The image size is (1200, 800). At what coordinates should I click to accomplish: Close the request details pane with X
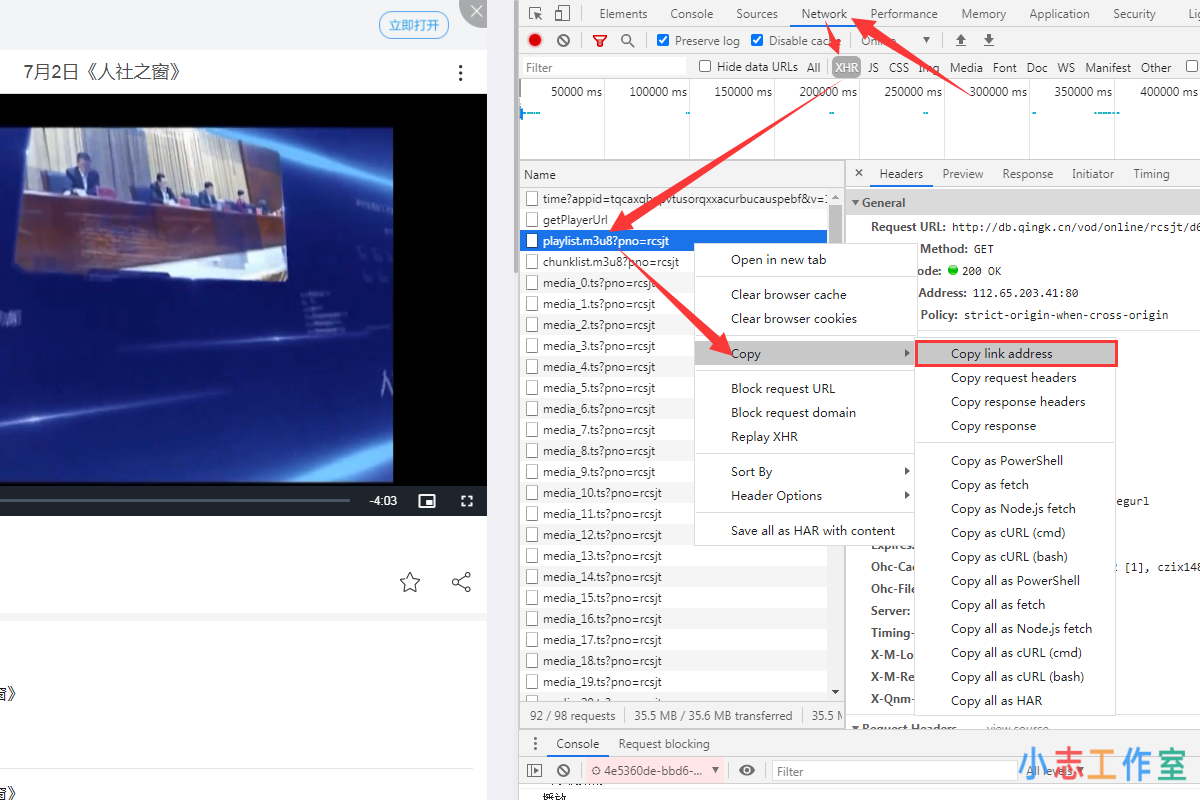click(858, 173)
